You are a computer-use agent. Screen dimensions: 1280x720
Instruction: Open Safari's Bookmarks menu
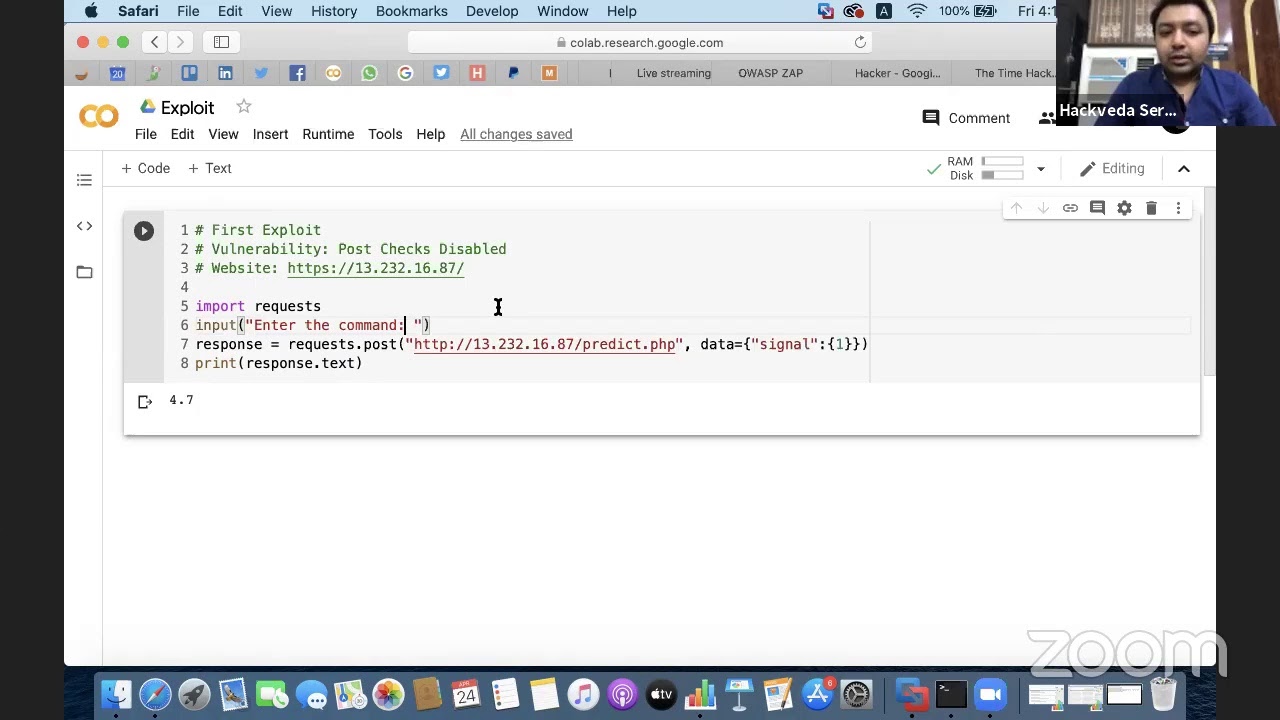point(411,11)
